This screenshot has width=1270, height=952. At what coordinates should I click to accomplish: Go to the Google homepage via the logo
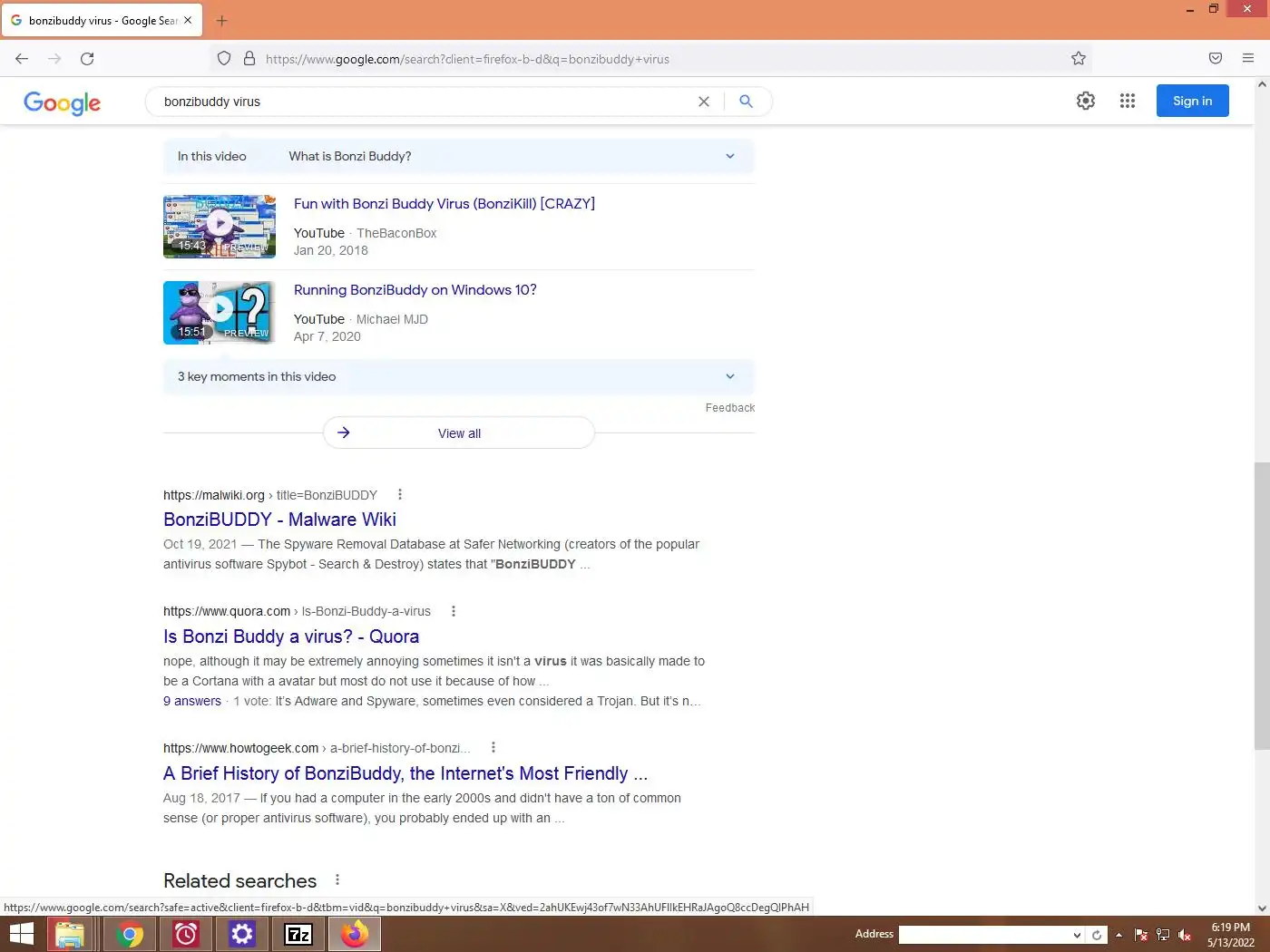62,102
